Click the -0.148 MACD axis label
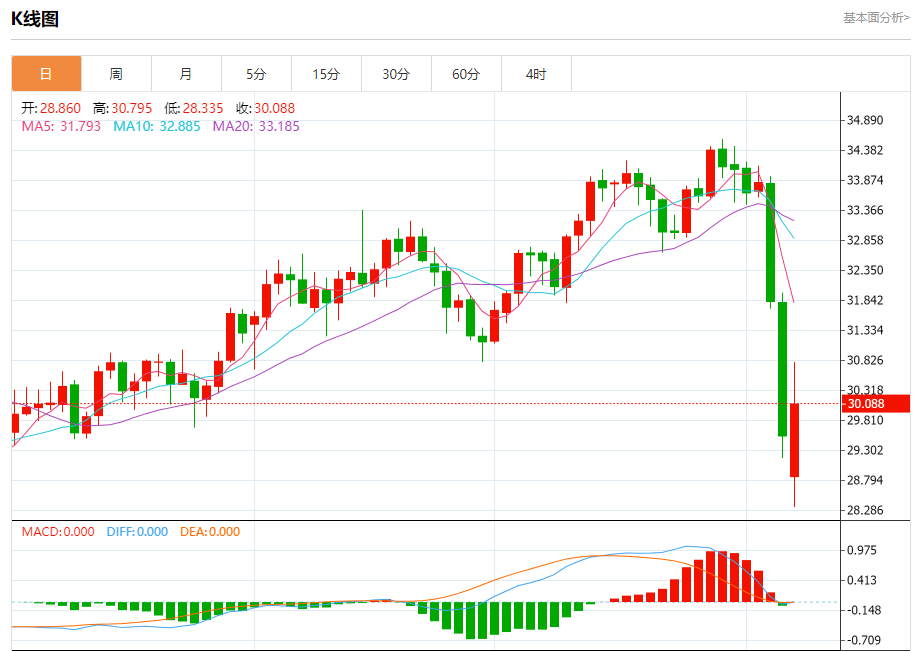 864,610
